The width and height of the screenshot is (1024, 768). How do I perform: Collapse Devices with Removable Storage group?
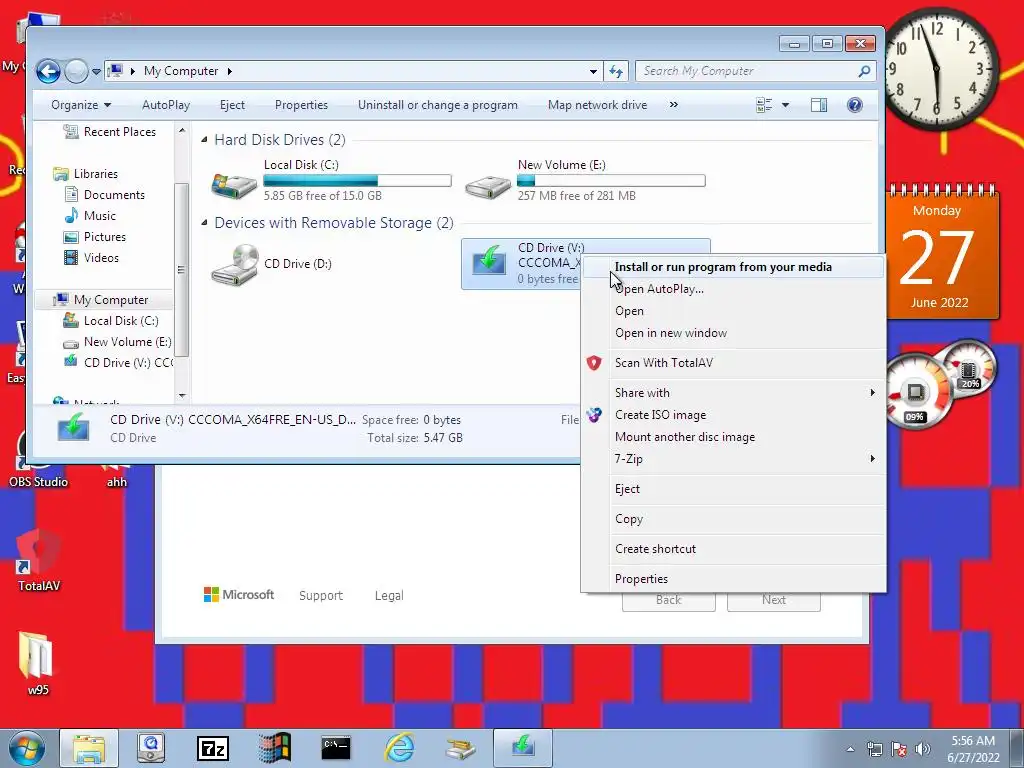pyautogui.click(x=204, y=223)
